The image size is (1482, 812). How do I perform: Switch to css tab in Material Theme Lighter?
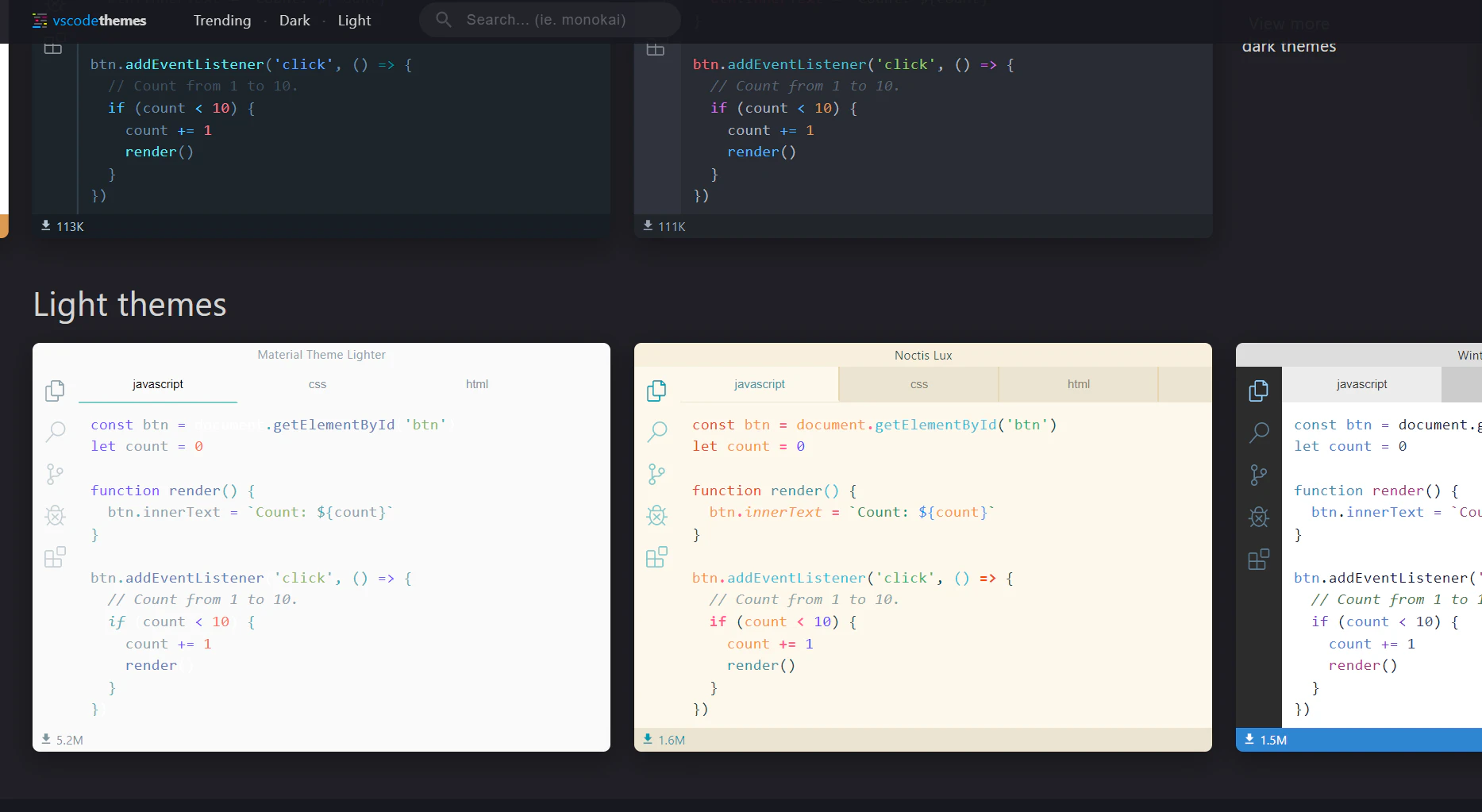coord(318,384)
